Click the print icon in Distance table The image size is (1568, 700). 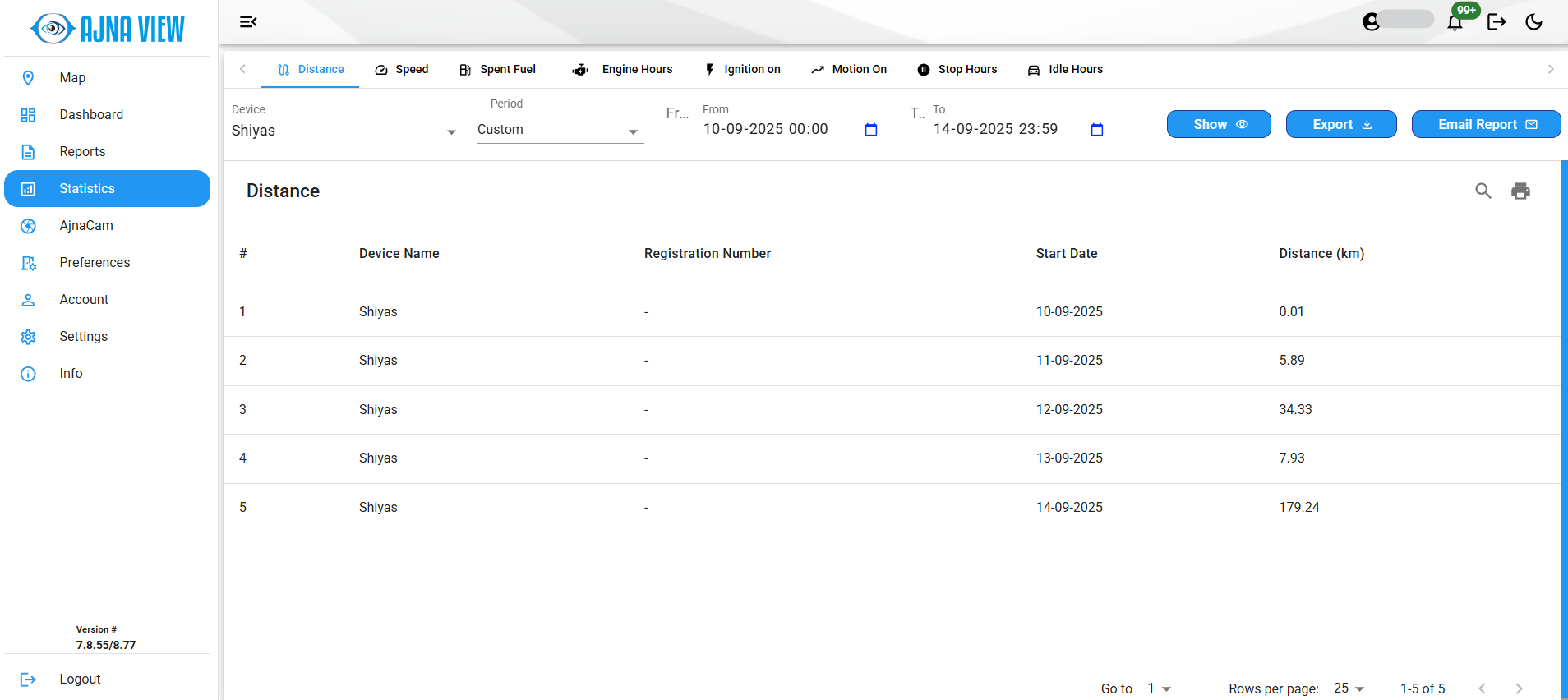coord(1520,191)
